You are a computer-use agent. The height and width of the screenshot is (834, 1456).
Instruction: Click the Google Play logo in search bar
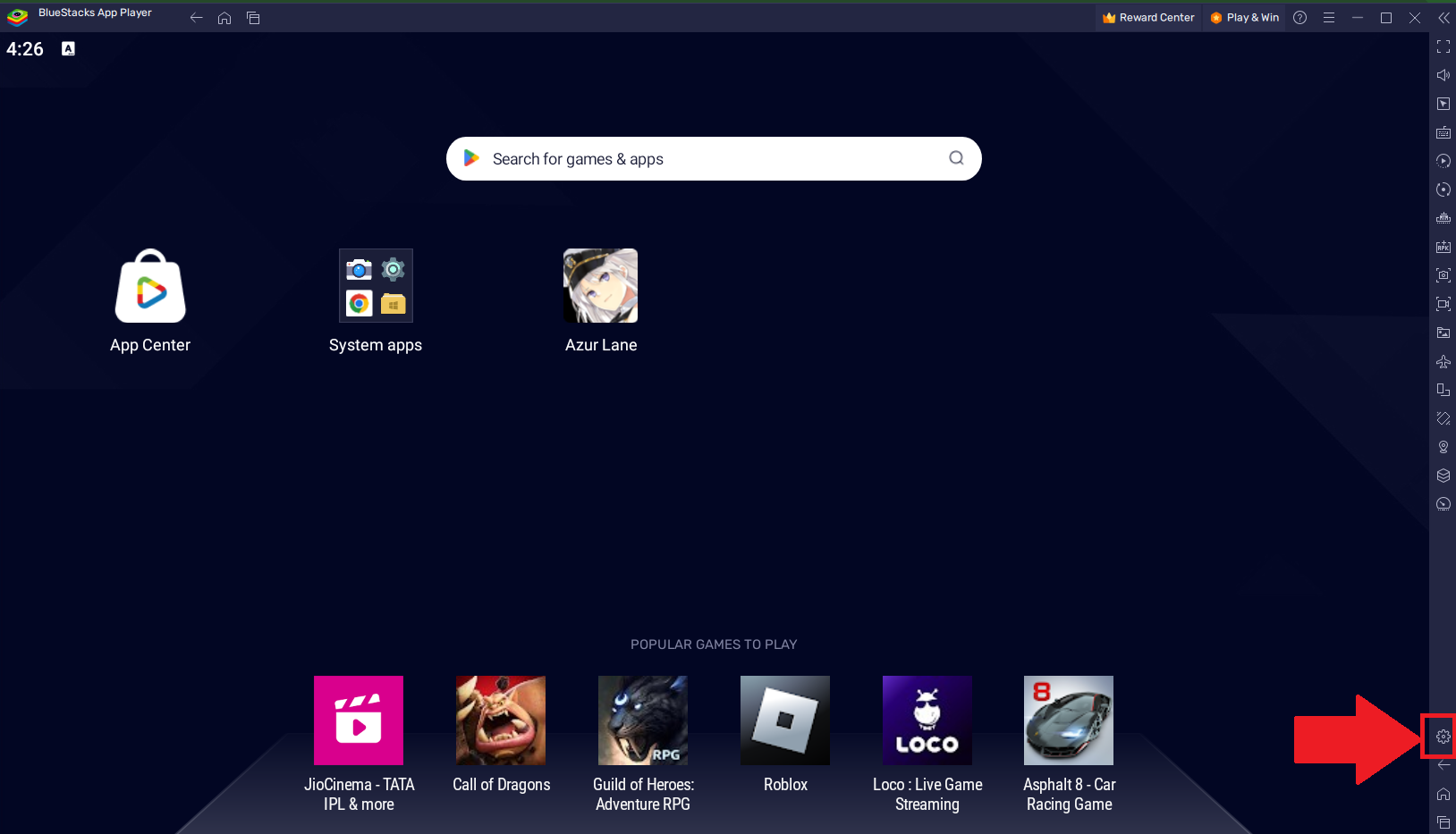click(x=471, y=158)
